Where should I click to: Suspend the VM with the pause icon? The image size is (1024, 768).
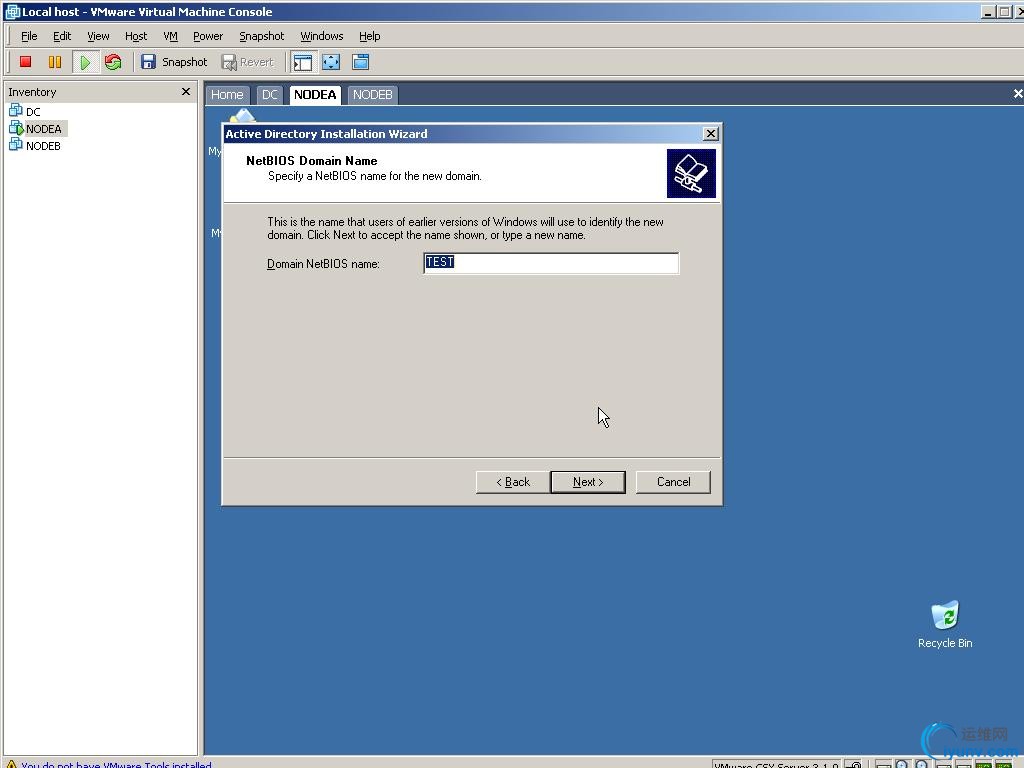(x=55, y=62)
